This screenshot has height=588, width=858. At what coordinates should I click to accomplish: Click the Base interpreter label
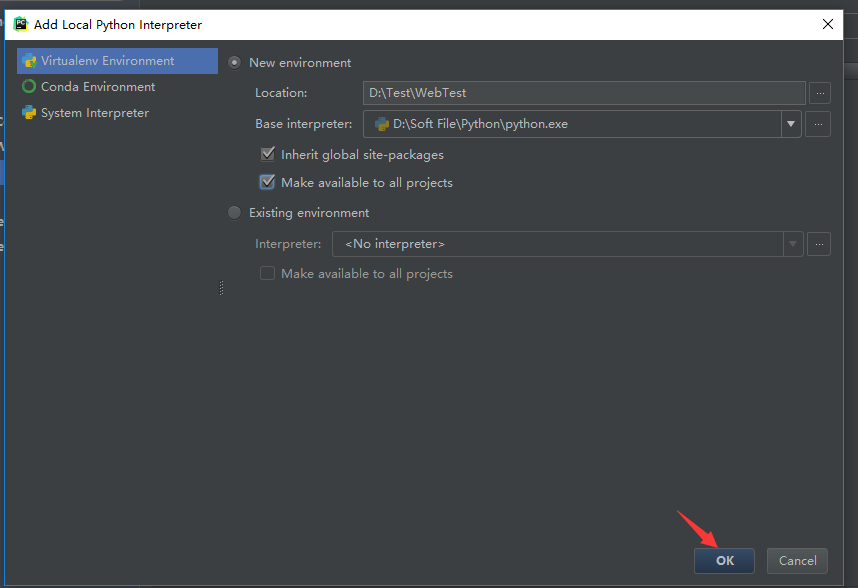pos(304,124)
